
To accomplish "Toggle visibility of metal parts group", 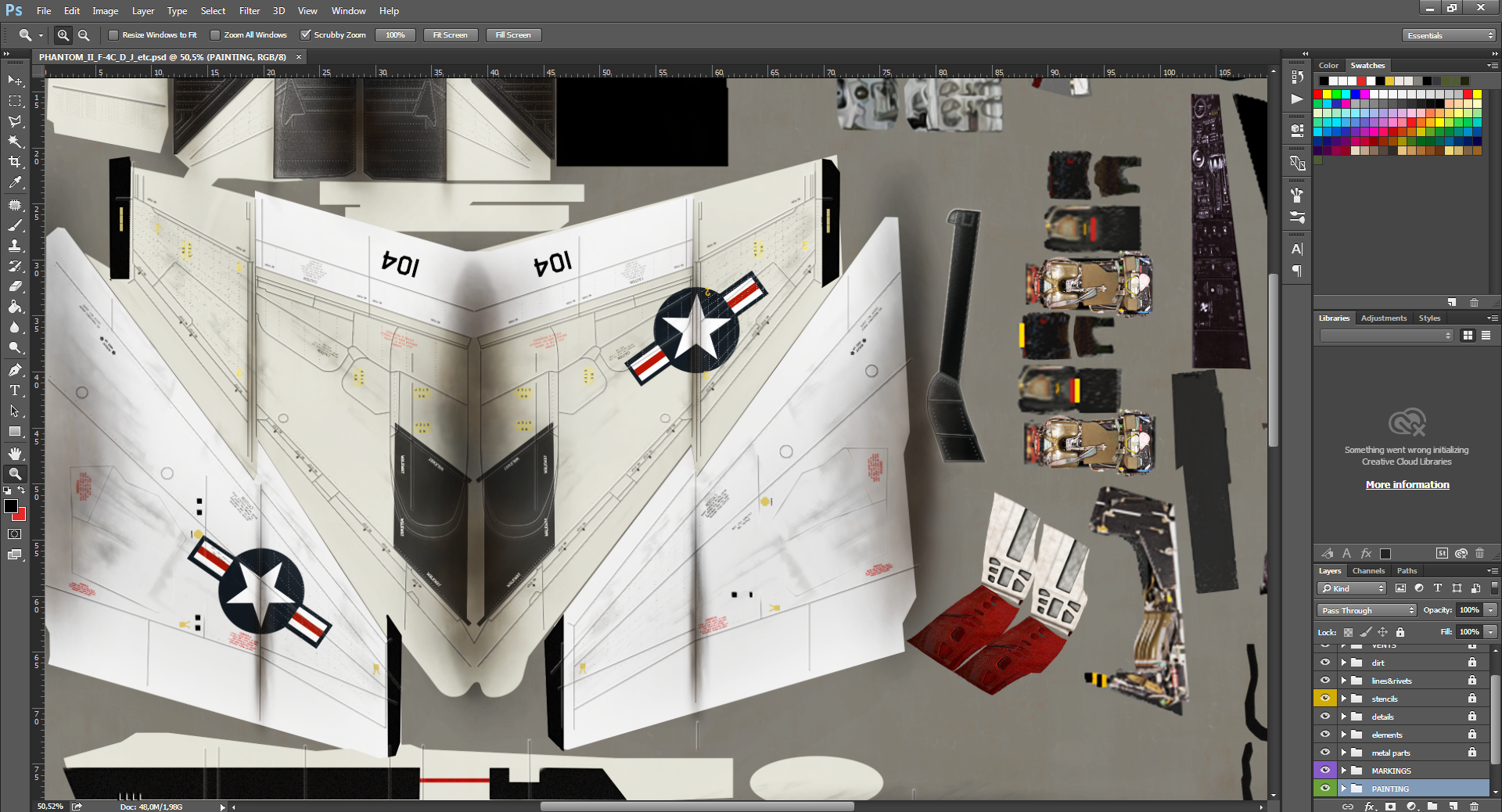I will (1325, 753).
